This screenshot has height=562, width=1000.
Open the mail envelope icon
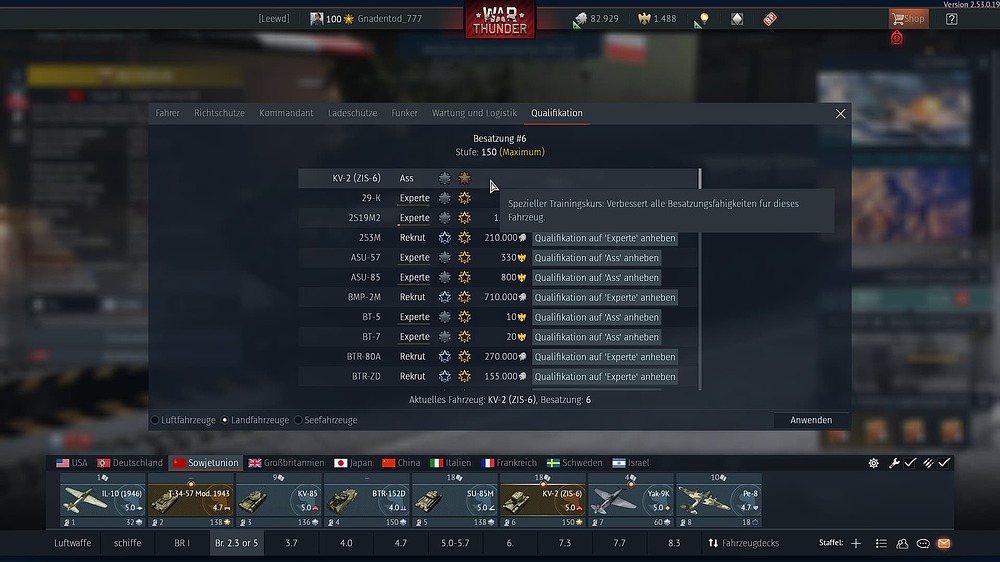point(944,544)
